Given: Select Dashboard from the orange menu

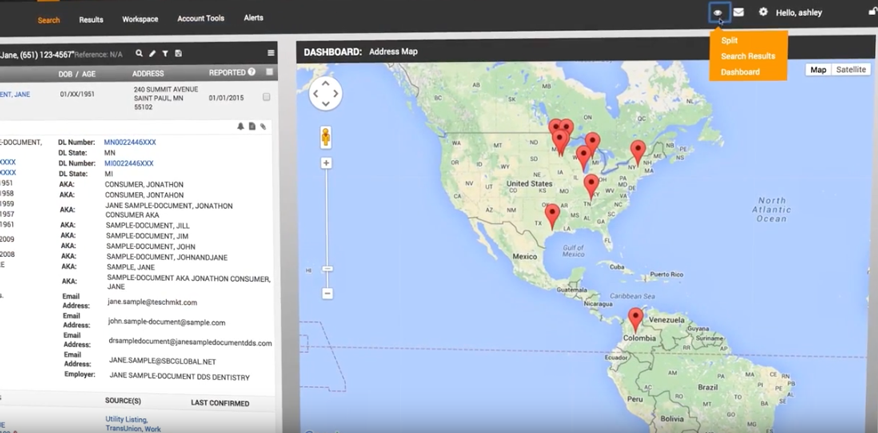Looking at the screenshot, I should pyautogui.click(x=740, y=72).
